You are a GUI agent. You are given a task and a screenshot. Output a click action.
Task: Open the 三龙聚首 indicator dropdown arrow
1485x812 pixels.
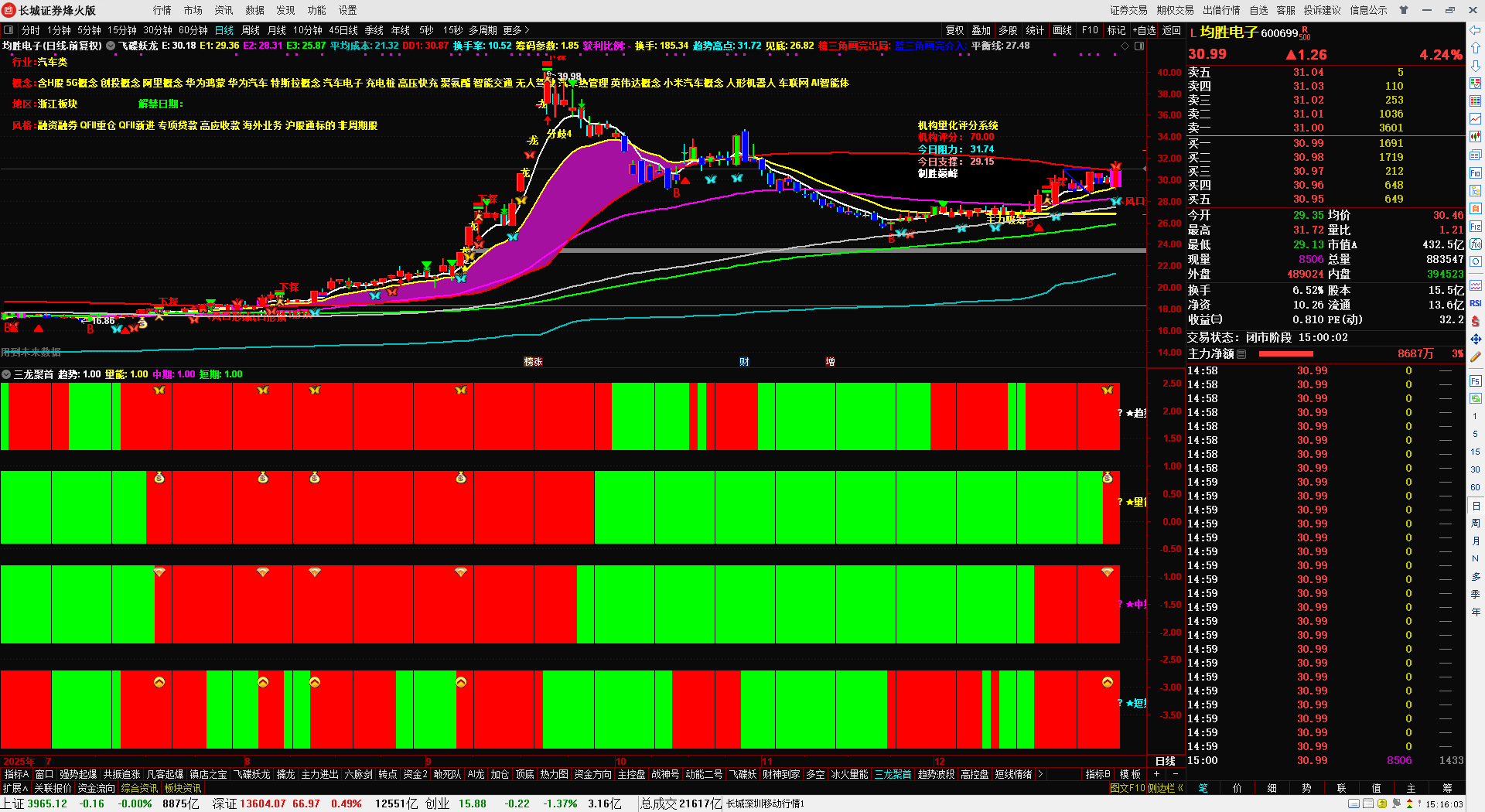tap(6, 374)
